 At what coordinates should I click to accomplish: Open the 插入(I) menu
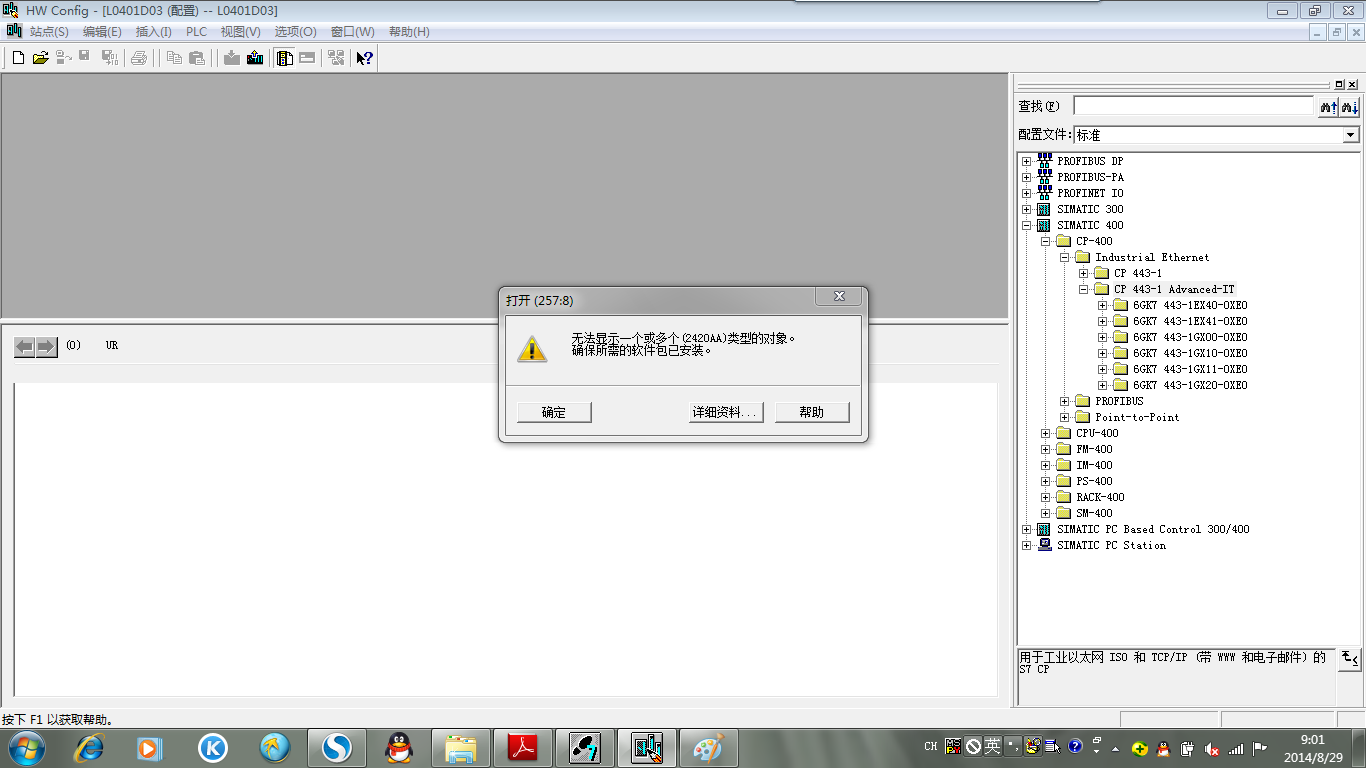(153, 32)
